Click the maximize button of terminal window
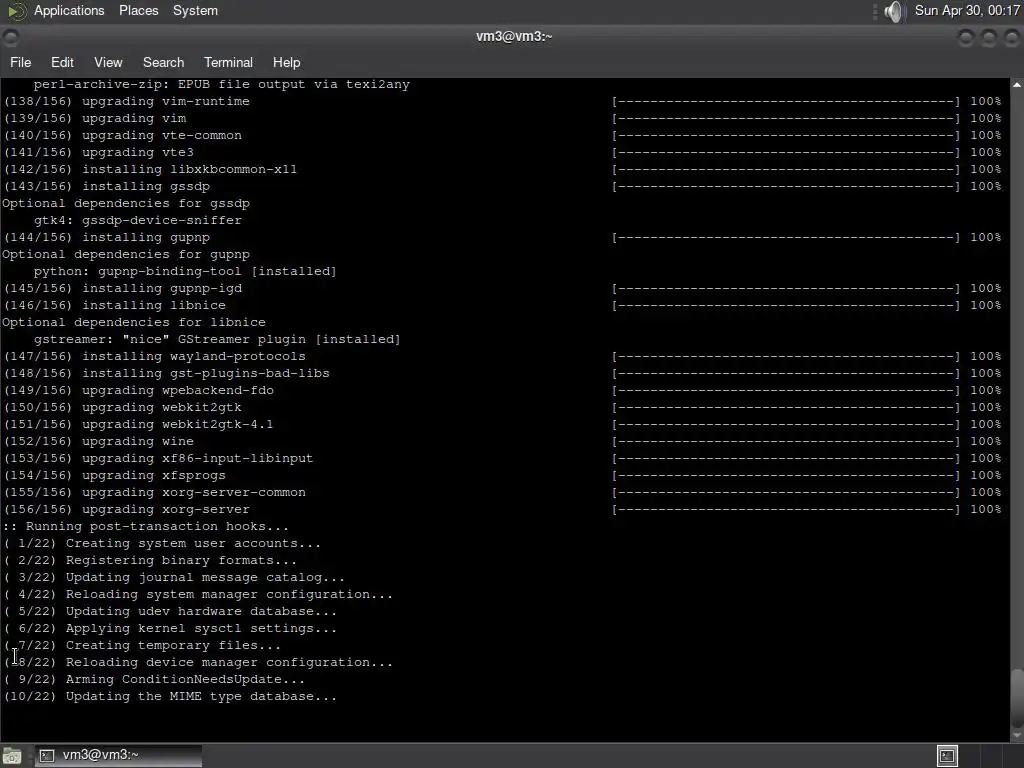 tap(989, 38)
